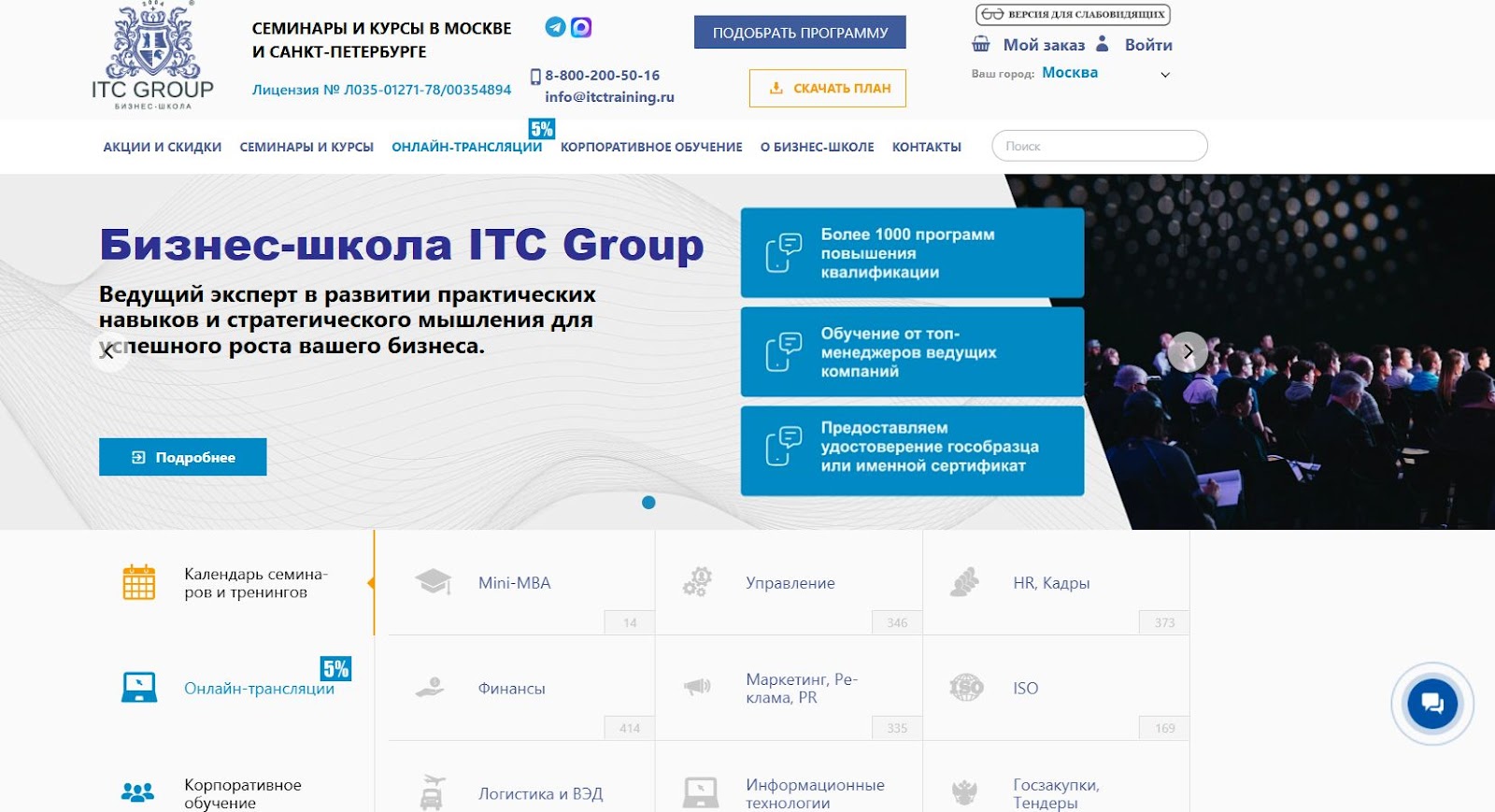Click the ISO course count 169

[1164, 728]
